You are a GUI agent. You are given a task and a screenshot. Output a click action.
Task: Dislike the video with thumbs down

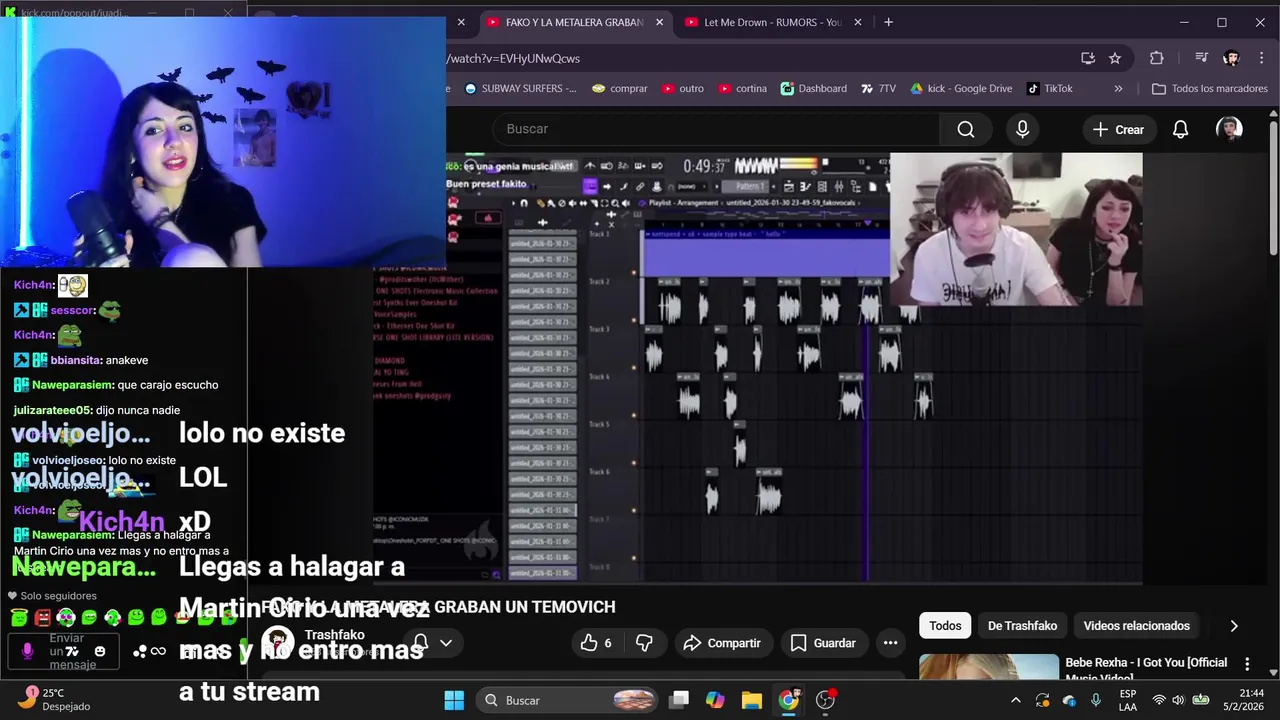pyautogui.click(x=645, y=643)
